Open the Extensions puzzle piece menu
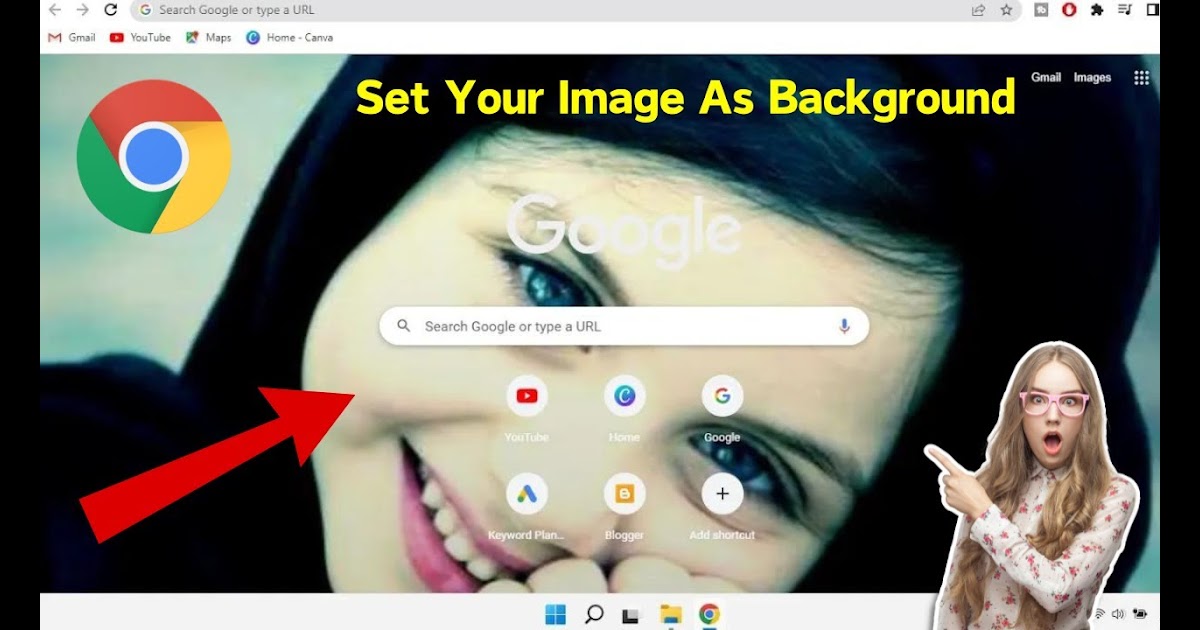The image size is (1200, 630). click(x=1097, y=10)
